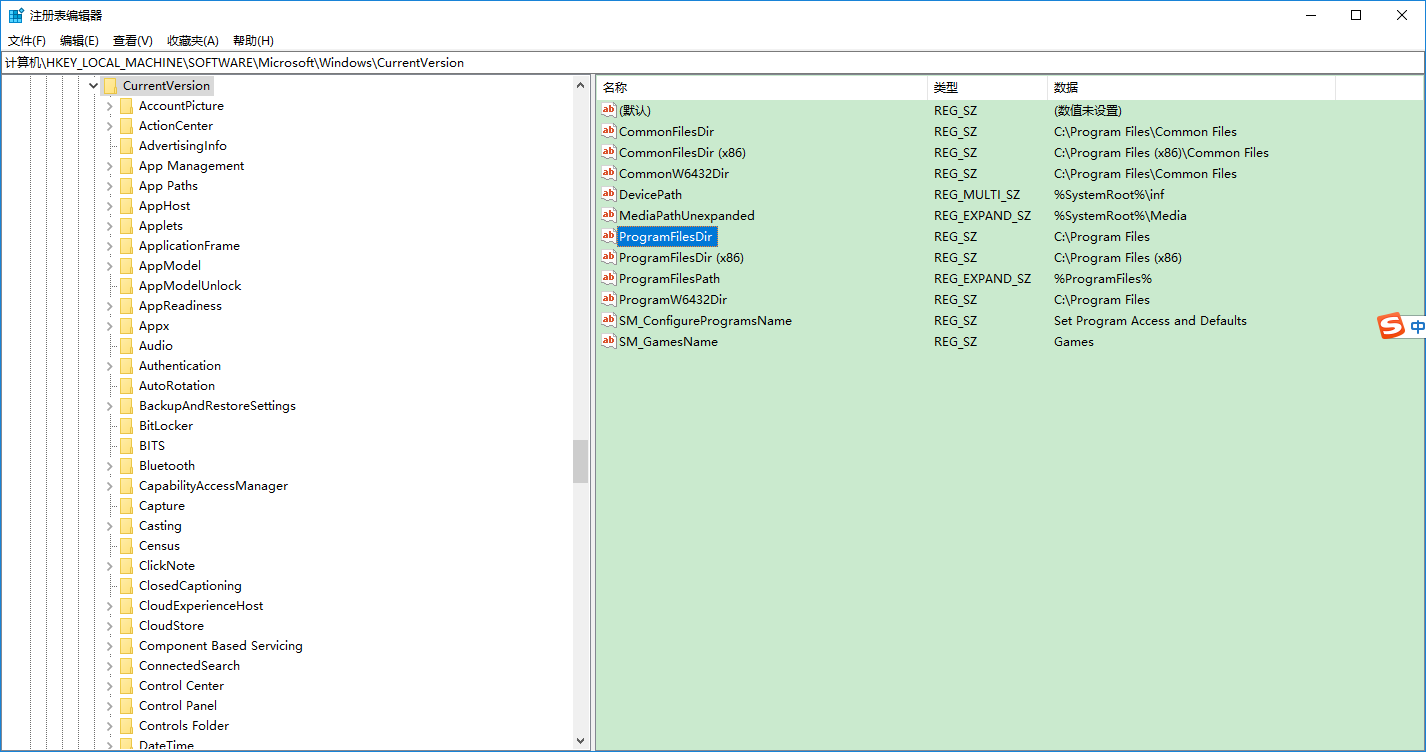Select the Capture tree key

point(162,506)
